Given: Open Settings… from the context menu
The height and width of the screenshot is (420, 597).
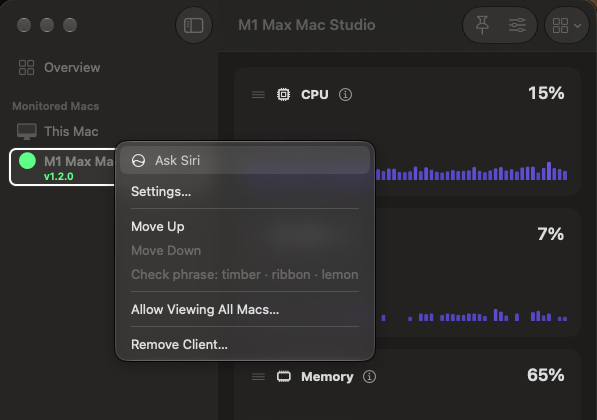Looking at the screenshot, I should click(245, 191).
